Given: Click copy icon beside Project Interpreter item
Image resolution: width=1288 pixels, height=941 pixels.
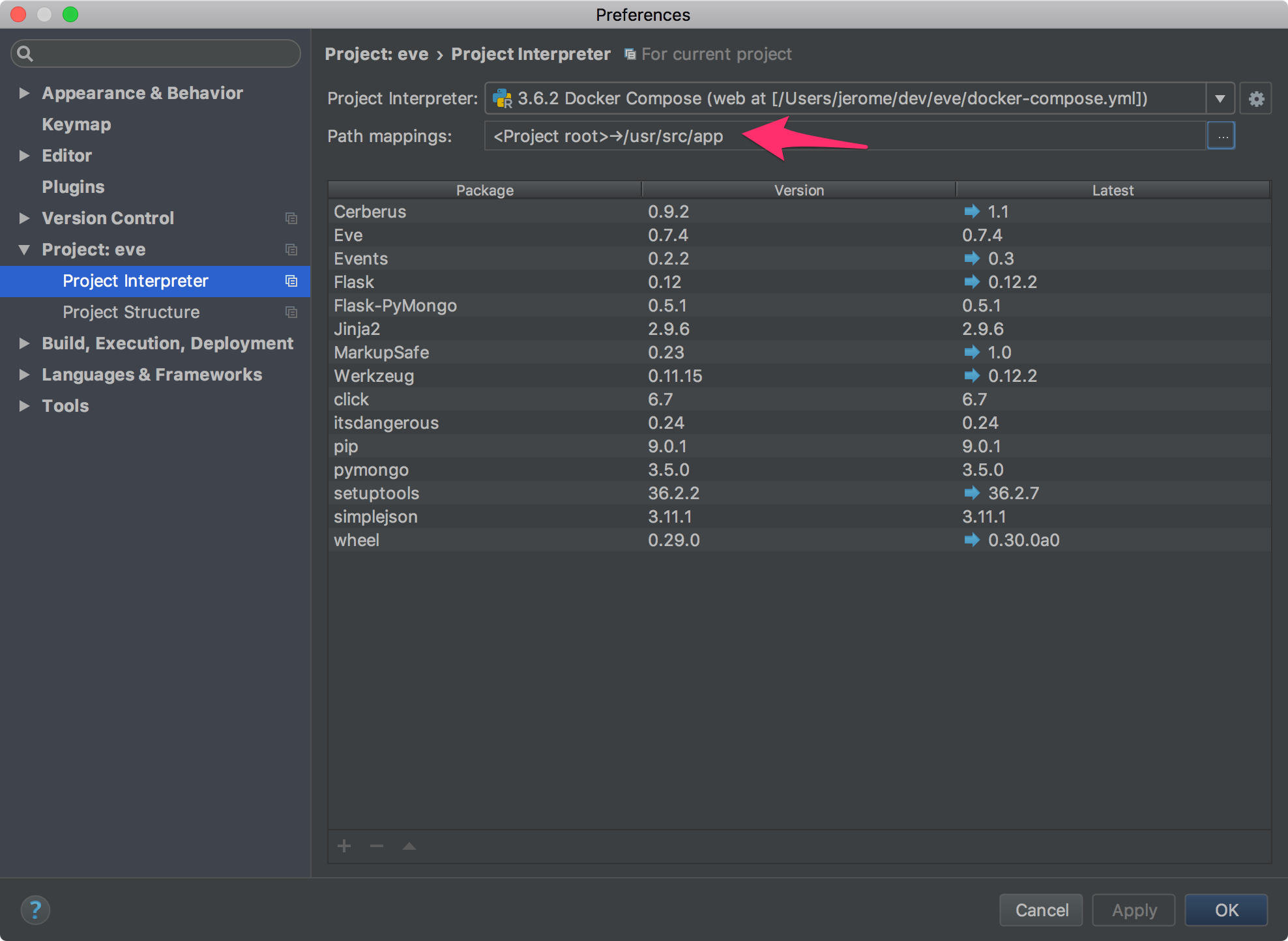Looking at the screenshot, I should [291, 281].
